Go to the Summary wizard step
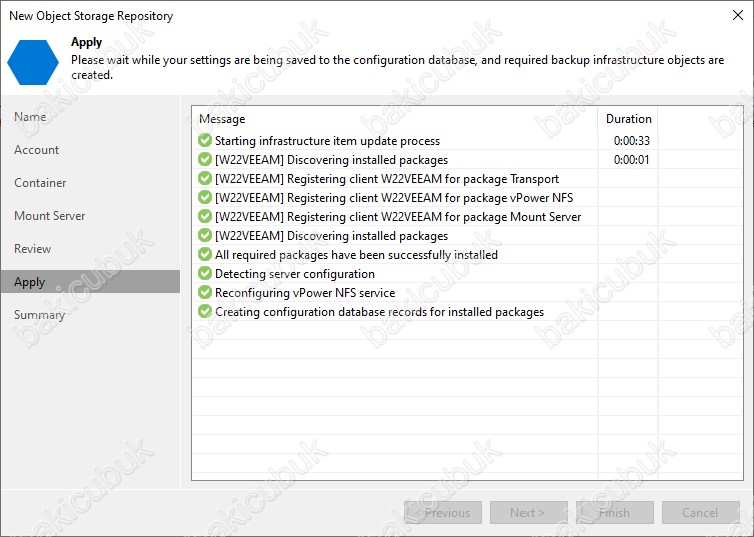The image size is (754, 537). (x=39, y=315)
